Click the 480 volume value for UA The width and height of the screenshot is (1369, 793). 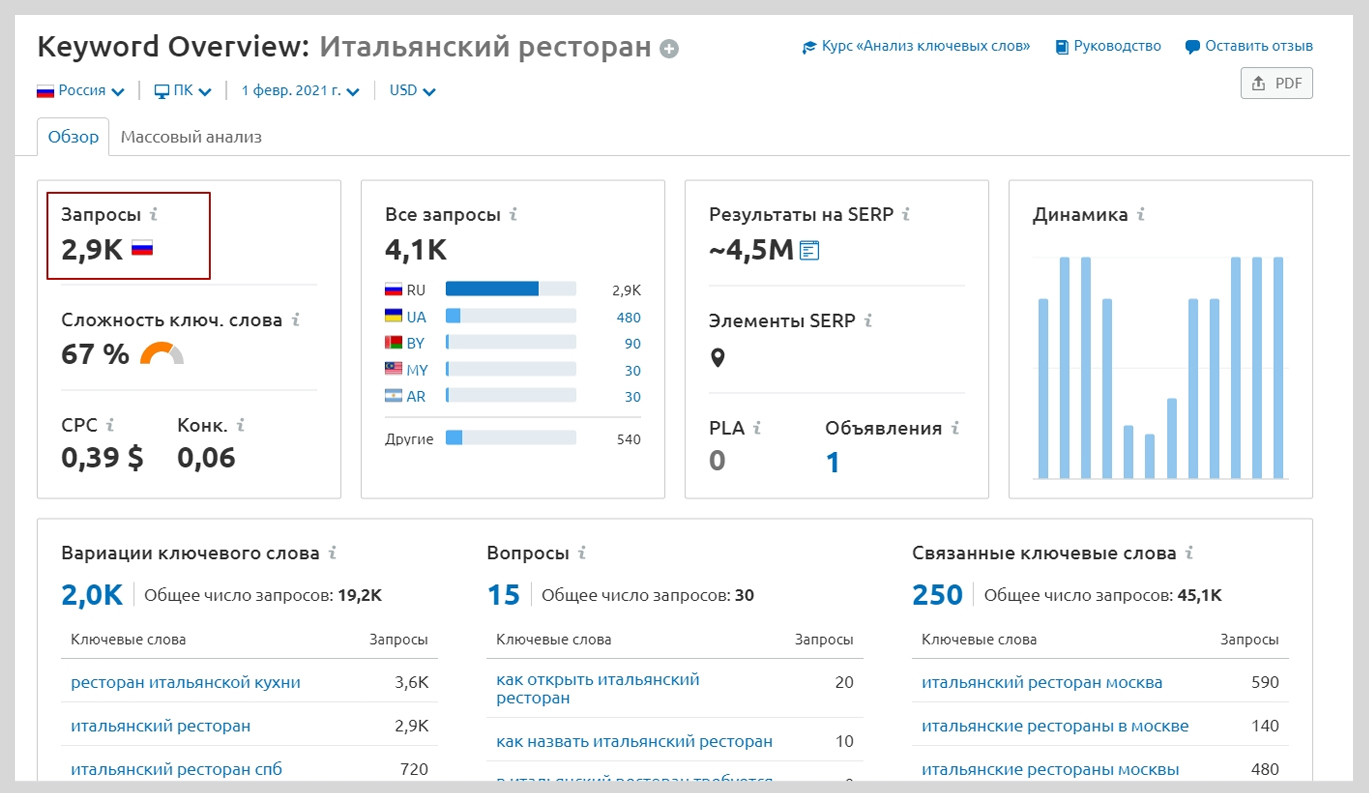tap(629, 317)
